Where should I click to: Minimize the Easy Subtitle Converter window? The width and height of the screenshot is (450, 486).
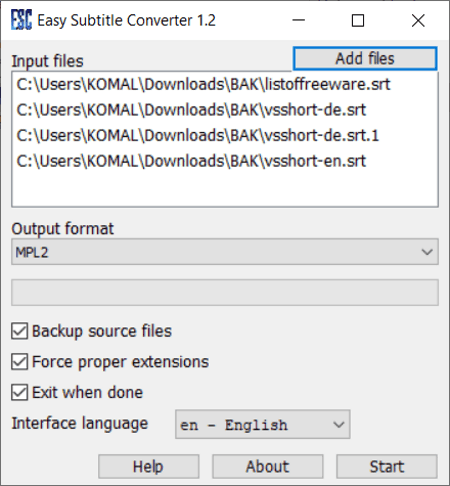(x=298, y=20)
